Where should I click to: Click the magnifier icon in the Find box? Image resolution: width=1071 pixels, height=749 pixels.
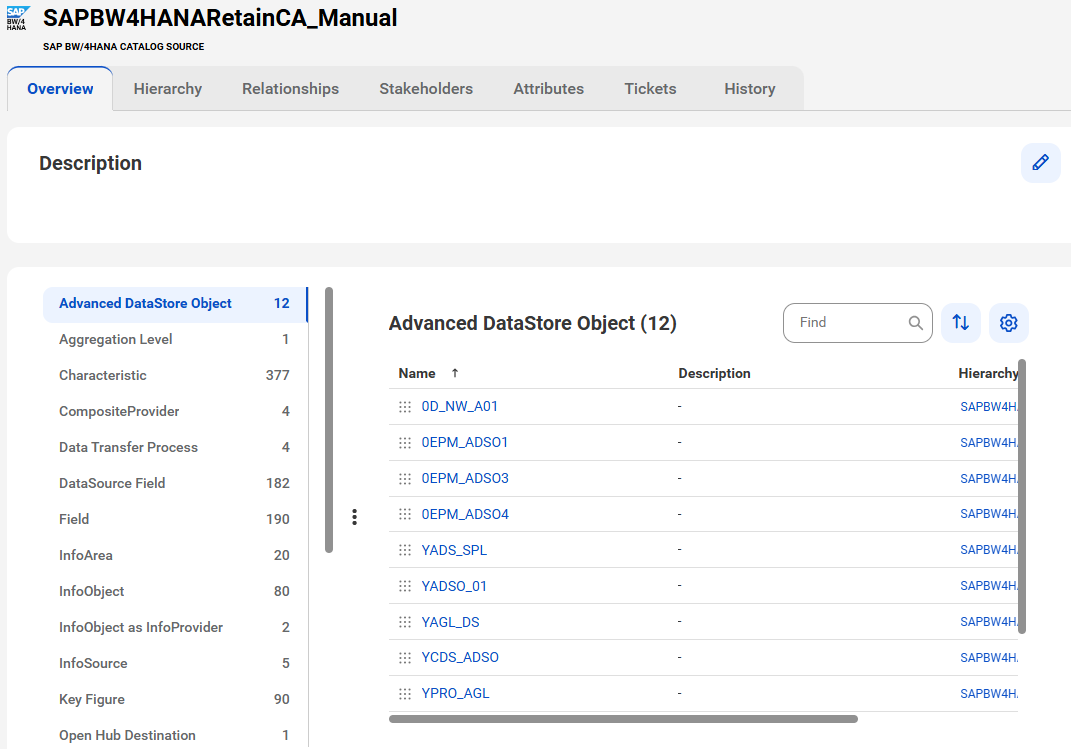(915, 322)
